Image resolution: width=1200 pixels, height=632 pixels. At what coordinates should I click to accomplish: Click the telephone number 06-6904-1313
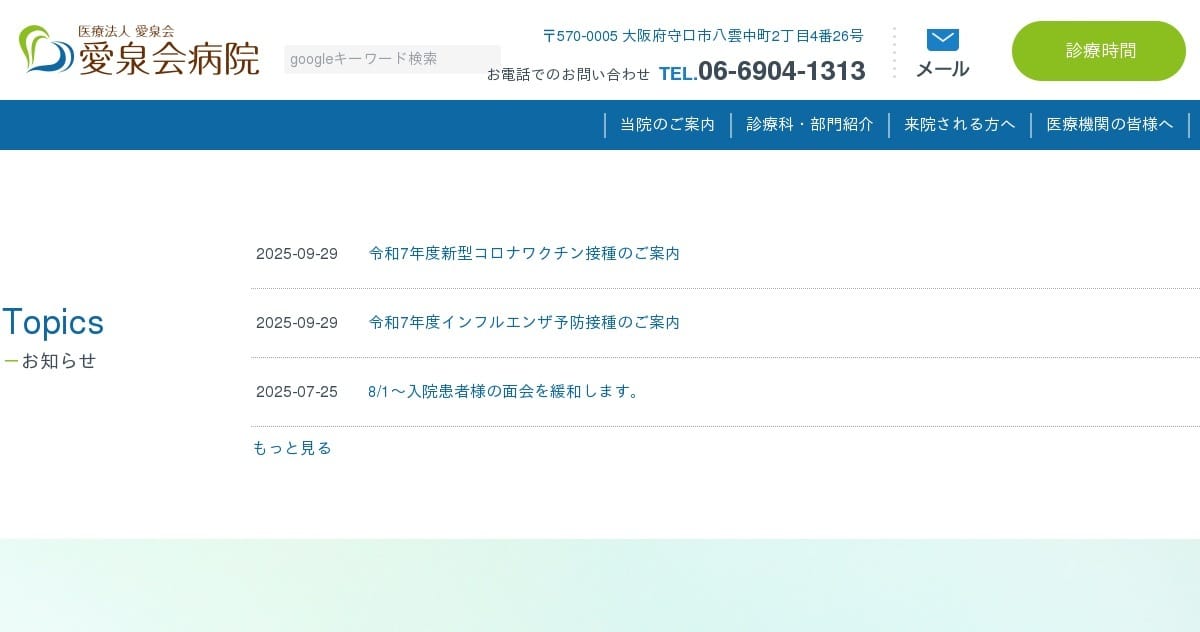781,71
